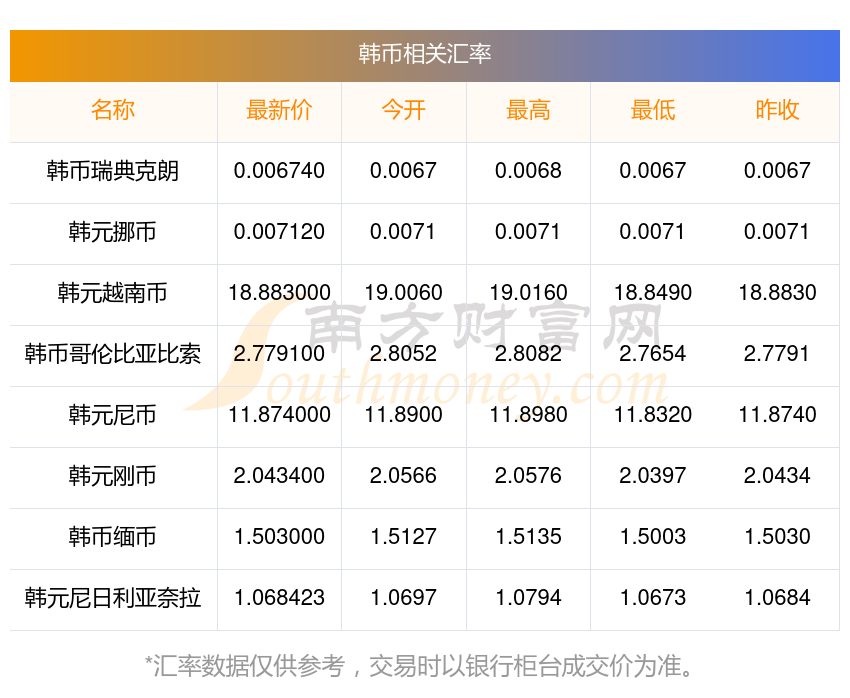Select the 韩元越南币 row name

113,293
